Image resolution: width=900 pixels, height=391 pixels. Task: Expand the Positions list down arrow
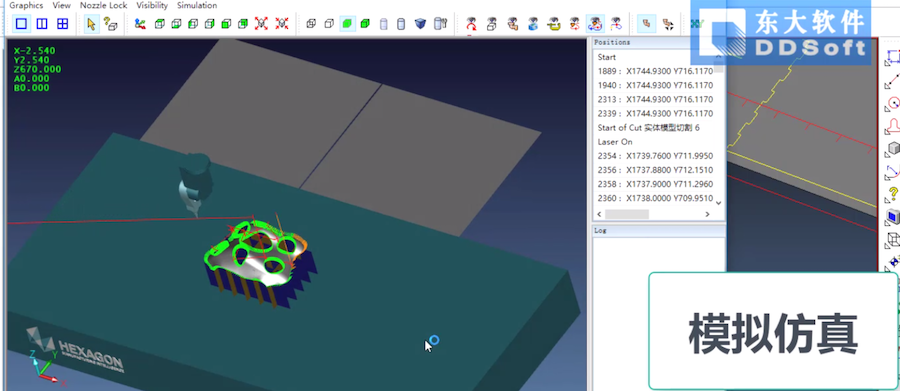[x=718, y=203]
